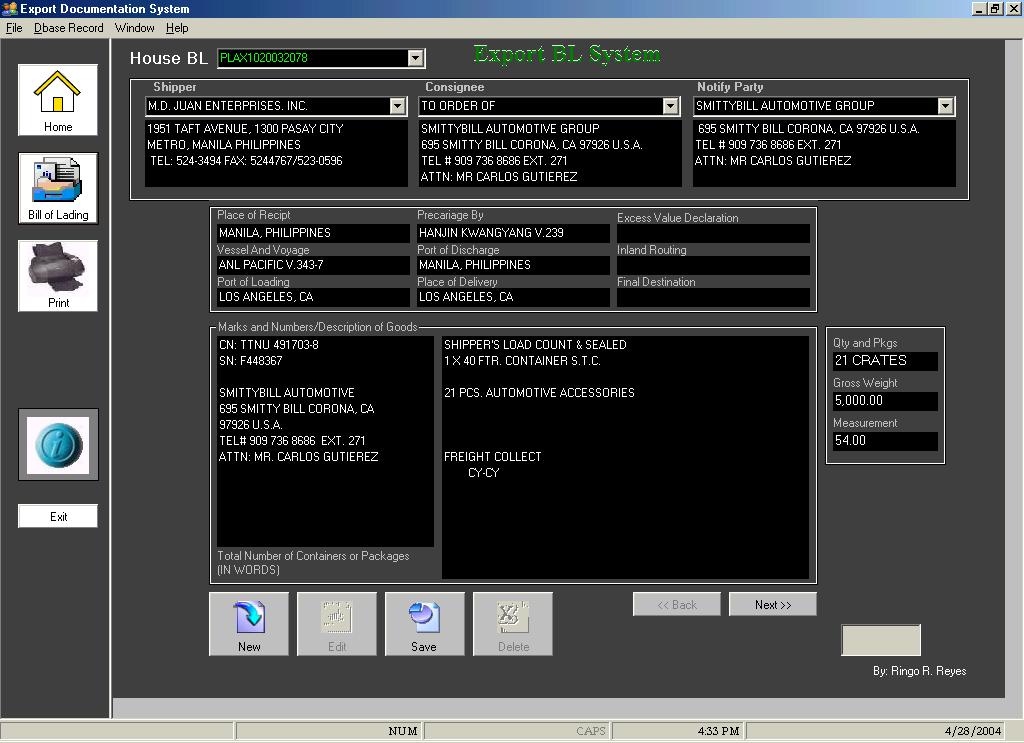
Task: Click the Consignee address text box
Action: coord(550,153)
